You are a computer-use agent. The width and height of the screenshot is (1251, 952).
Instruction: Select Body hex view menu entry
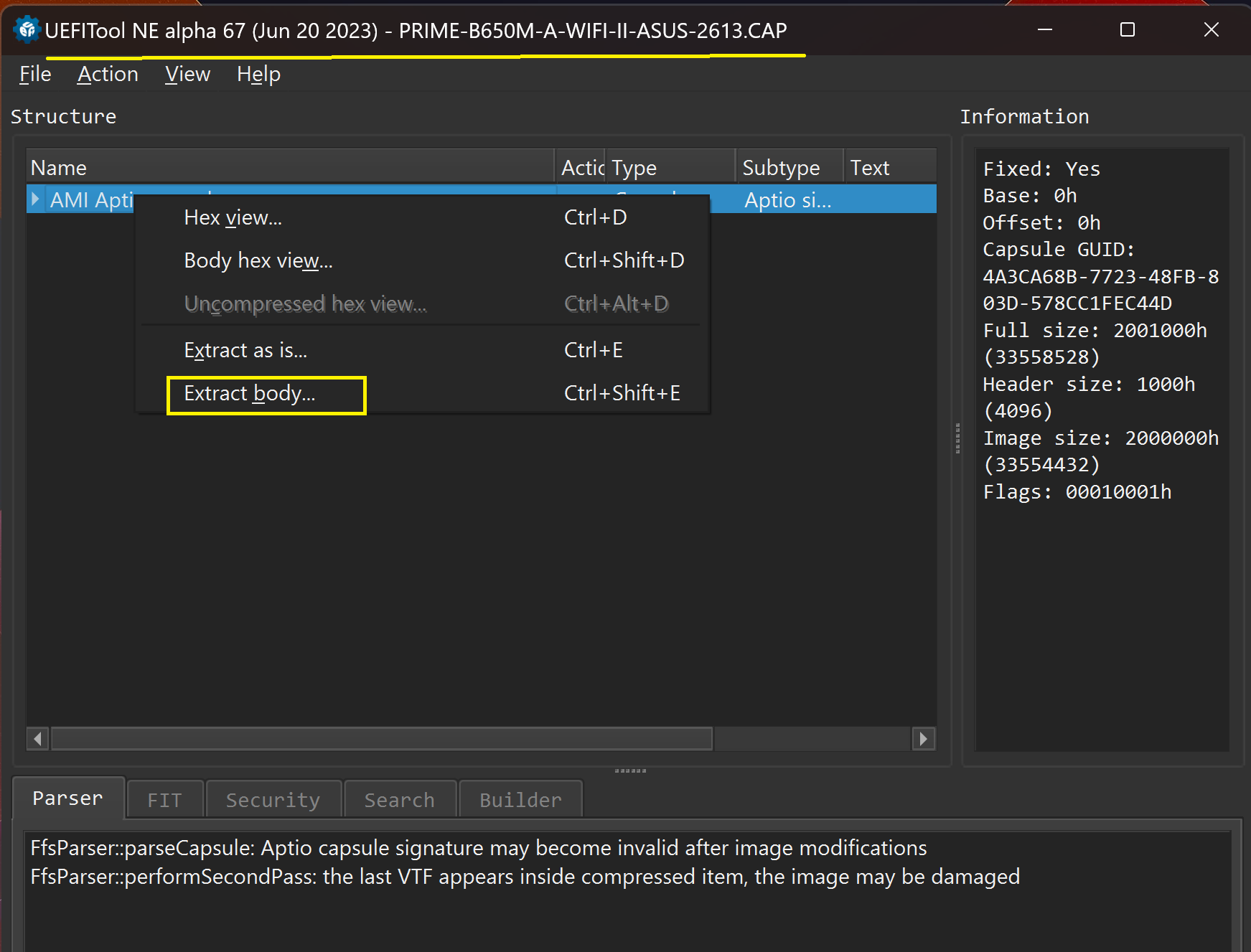[258, 260]
